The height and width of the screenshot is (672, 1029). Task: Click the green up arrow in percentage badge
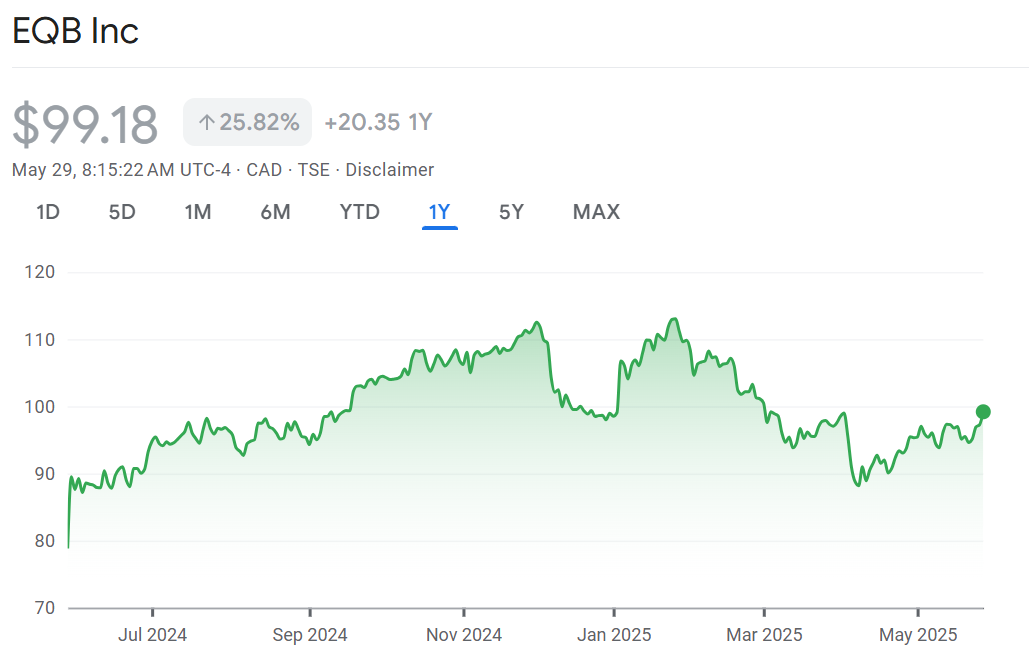(207, 123)
